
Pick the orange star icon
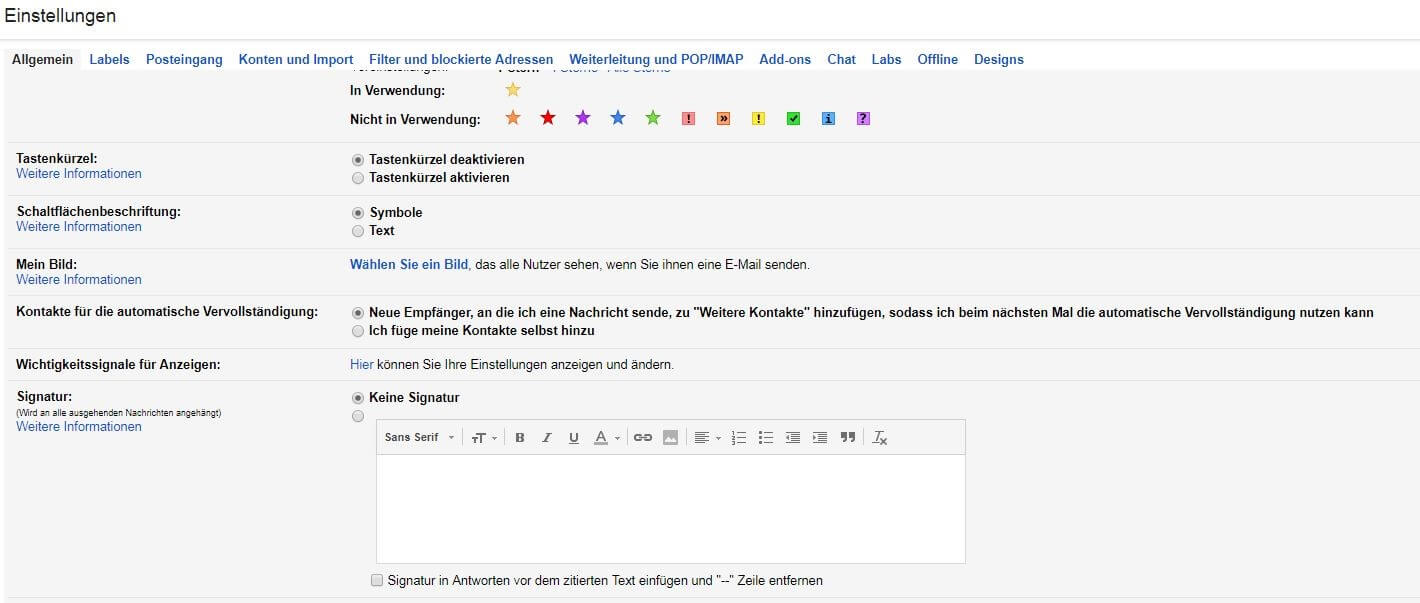(x=513, y=118)
